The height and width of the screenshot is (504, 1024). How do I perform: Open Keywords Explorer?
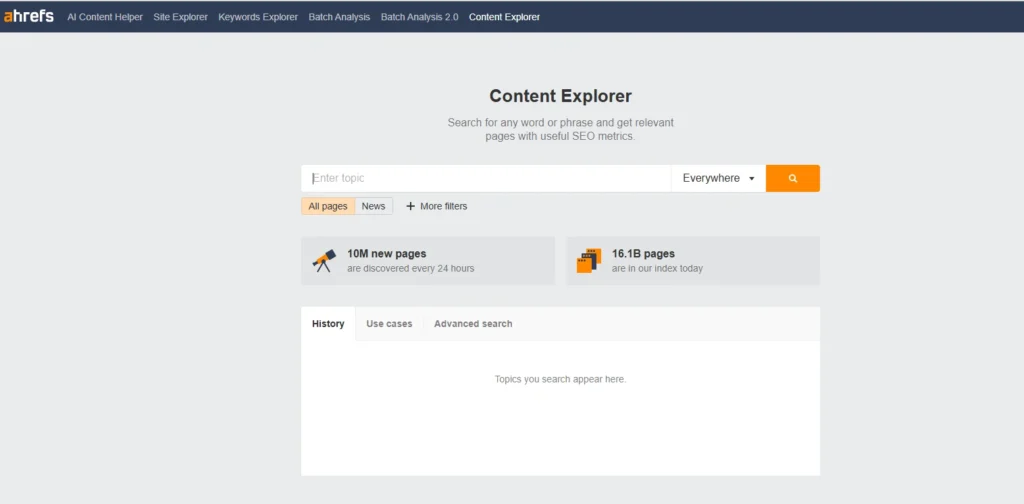point(258,17)
